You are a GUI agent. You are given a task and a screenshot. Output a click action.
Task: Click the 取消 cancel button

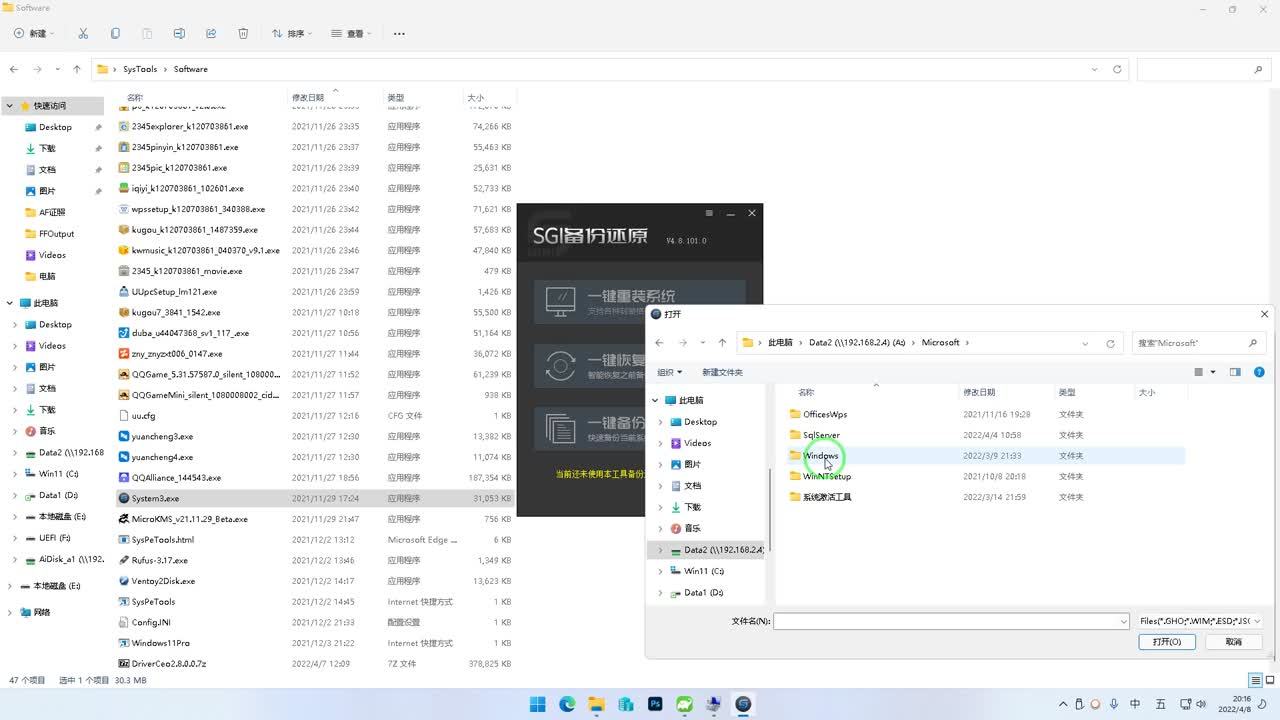pyautogui.click(x=1233, y=642)
